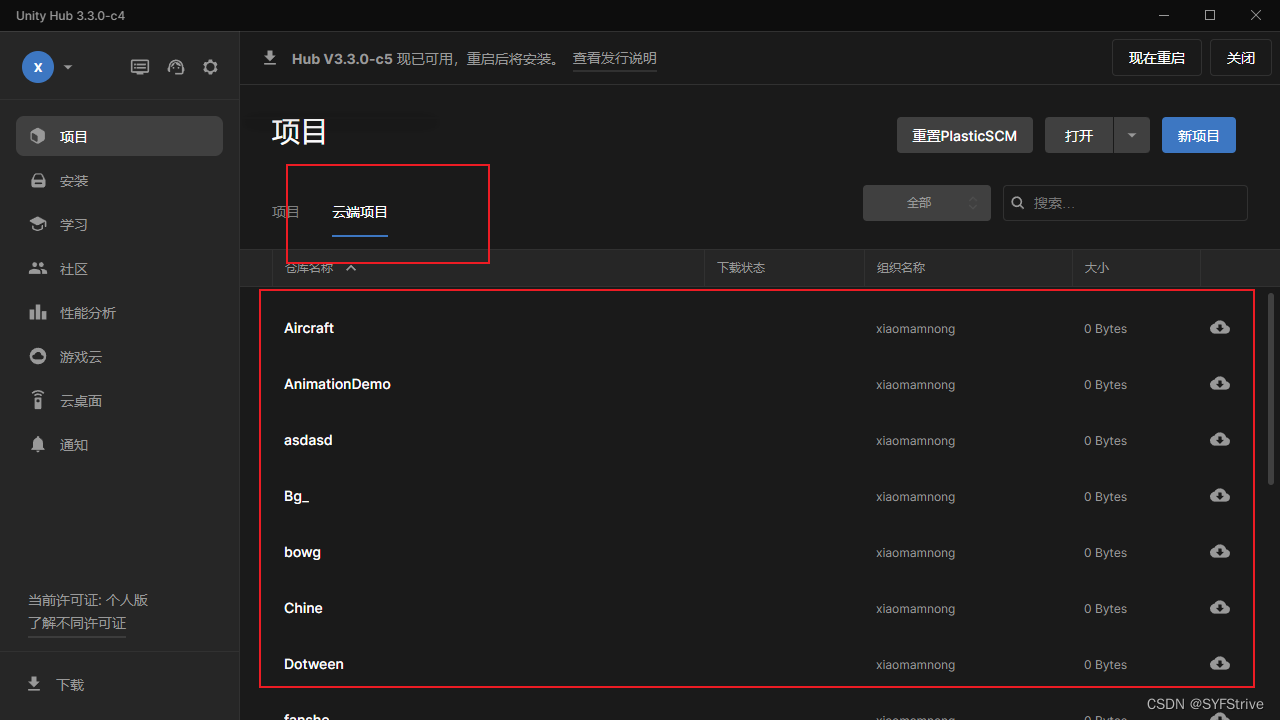Screen dimensions: 1280x720
Task: Click the user avatar X
Action: tap(38, 67)
